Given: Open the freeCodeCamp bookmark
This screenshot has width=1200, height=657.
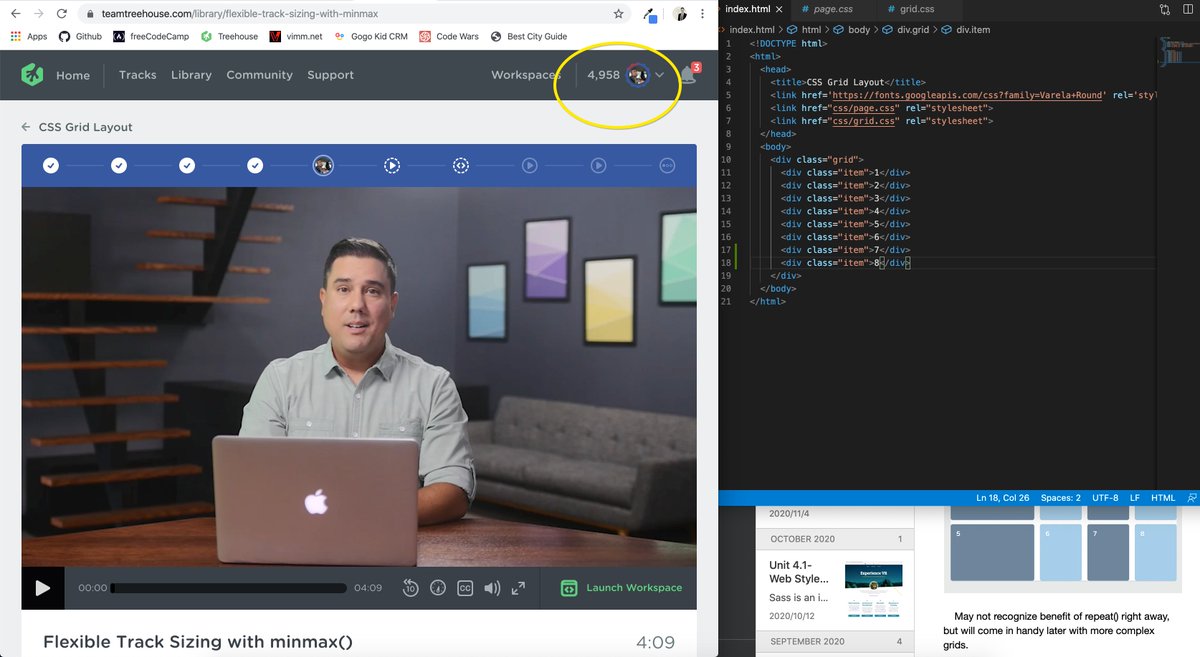Looking at the screenshot, I should point(150,36).
